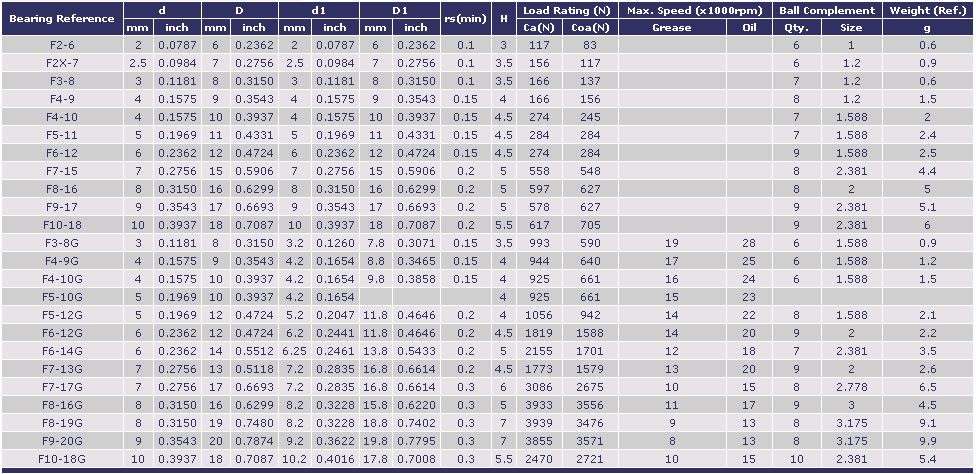This screenshot has width=976, height=474.
Task: Click the F9-20G bearing reference
Action: [x=62, y=440]
